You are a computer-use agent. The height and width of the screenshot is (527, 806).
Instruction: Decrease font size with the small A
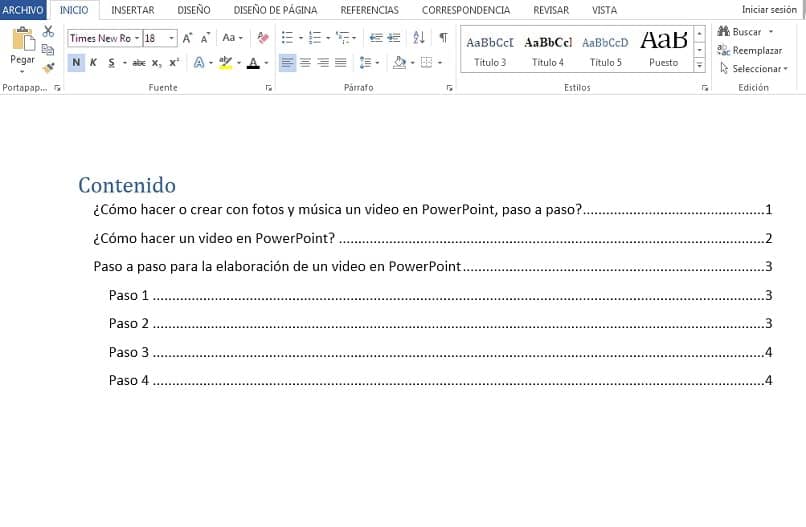pyautogui.click(x=205, y=38)
